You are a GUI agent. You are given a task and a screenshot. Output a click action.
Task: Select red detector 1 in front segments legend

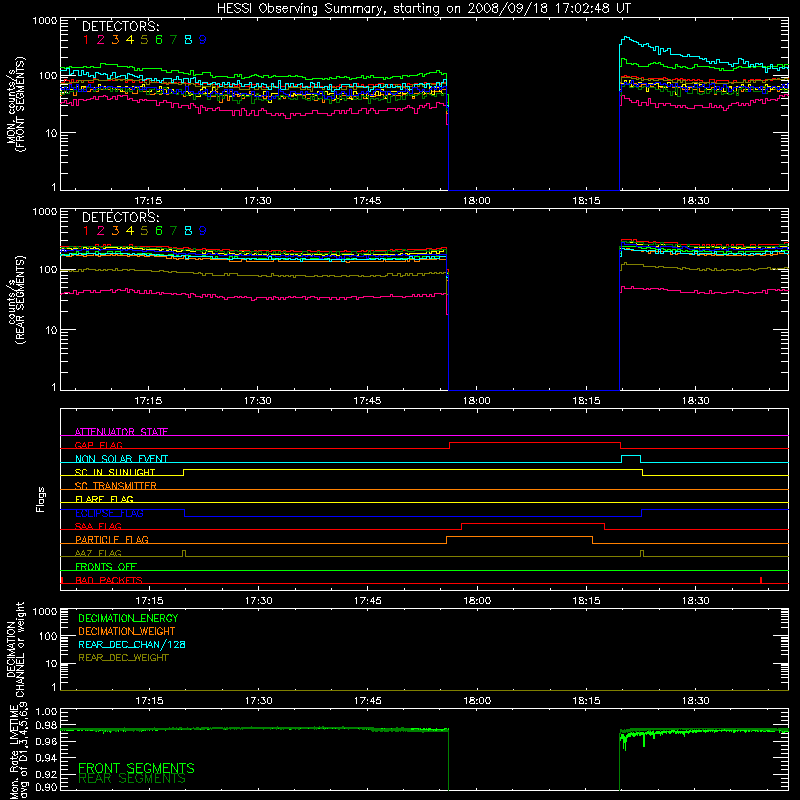86,40
